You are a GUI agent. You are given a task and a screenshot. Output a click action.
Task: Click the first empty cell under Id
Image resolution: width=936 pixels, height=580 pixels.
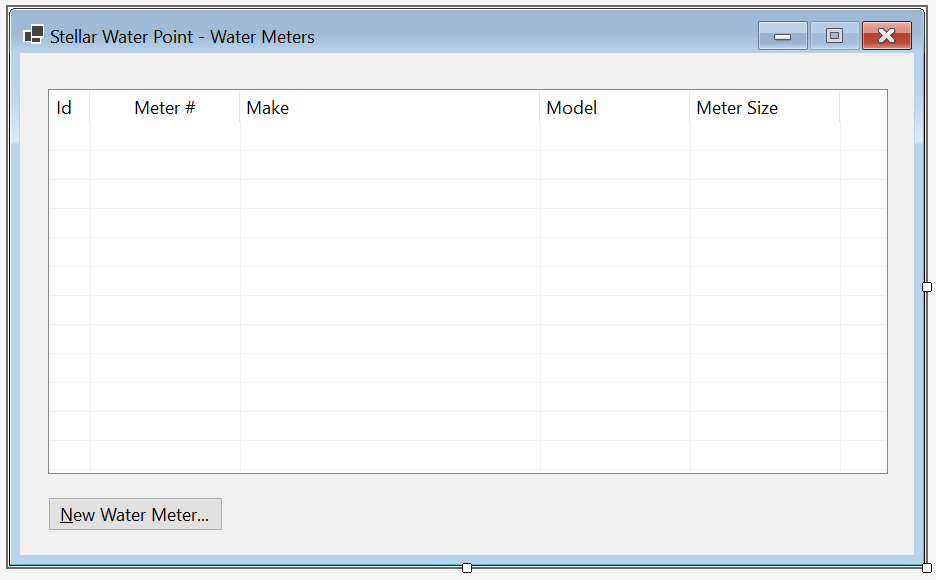(69, 137)
